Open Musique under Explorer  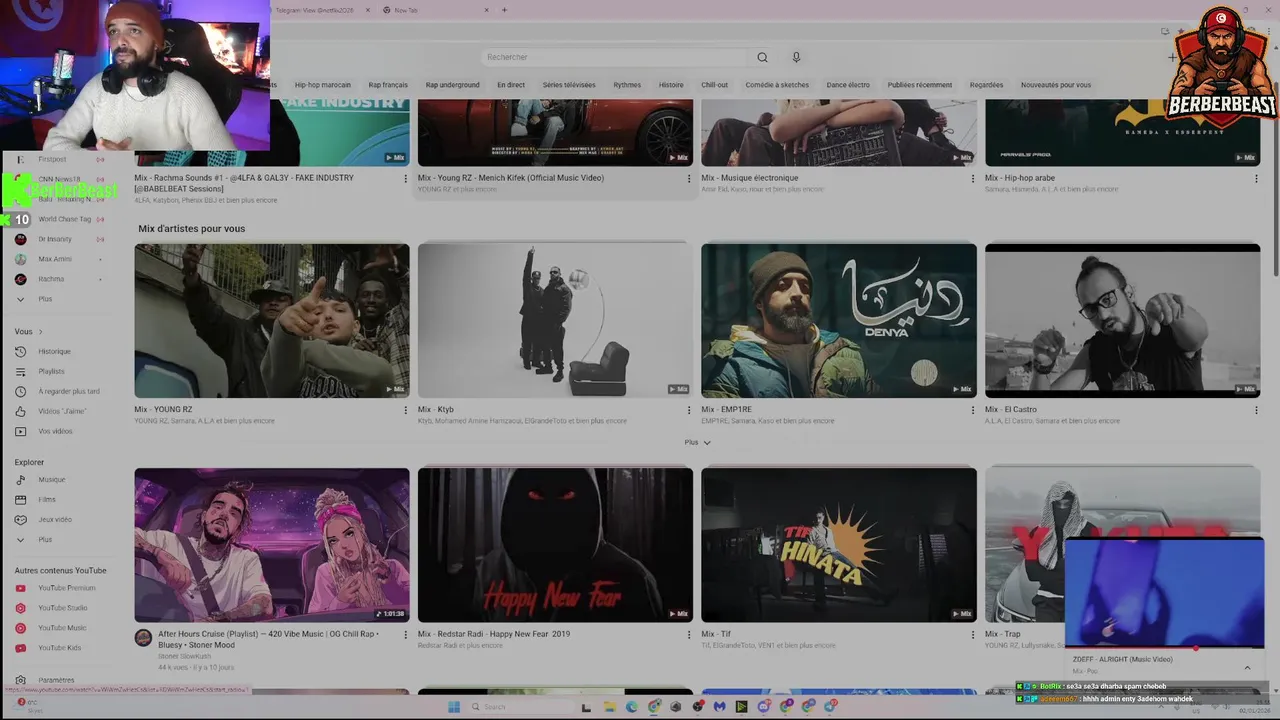click(51, 480)
